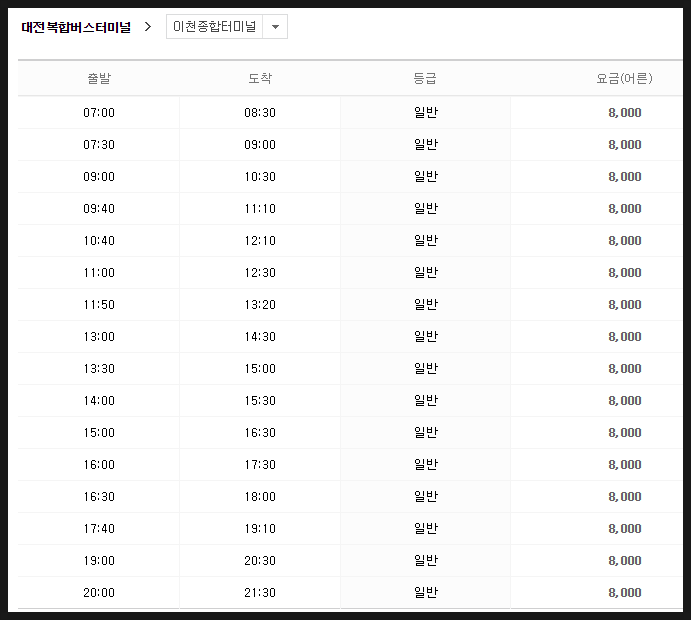Screen dimensions: 691x620
Task: Select the 11:00 departure time
Action: 99,273
